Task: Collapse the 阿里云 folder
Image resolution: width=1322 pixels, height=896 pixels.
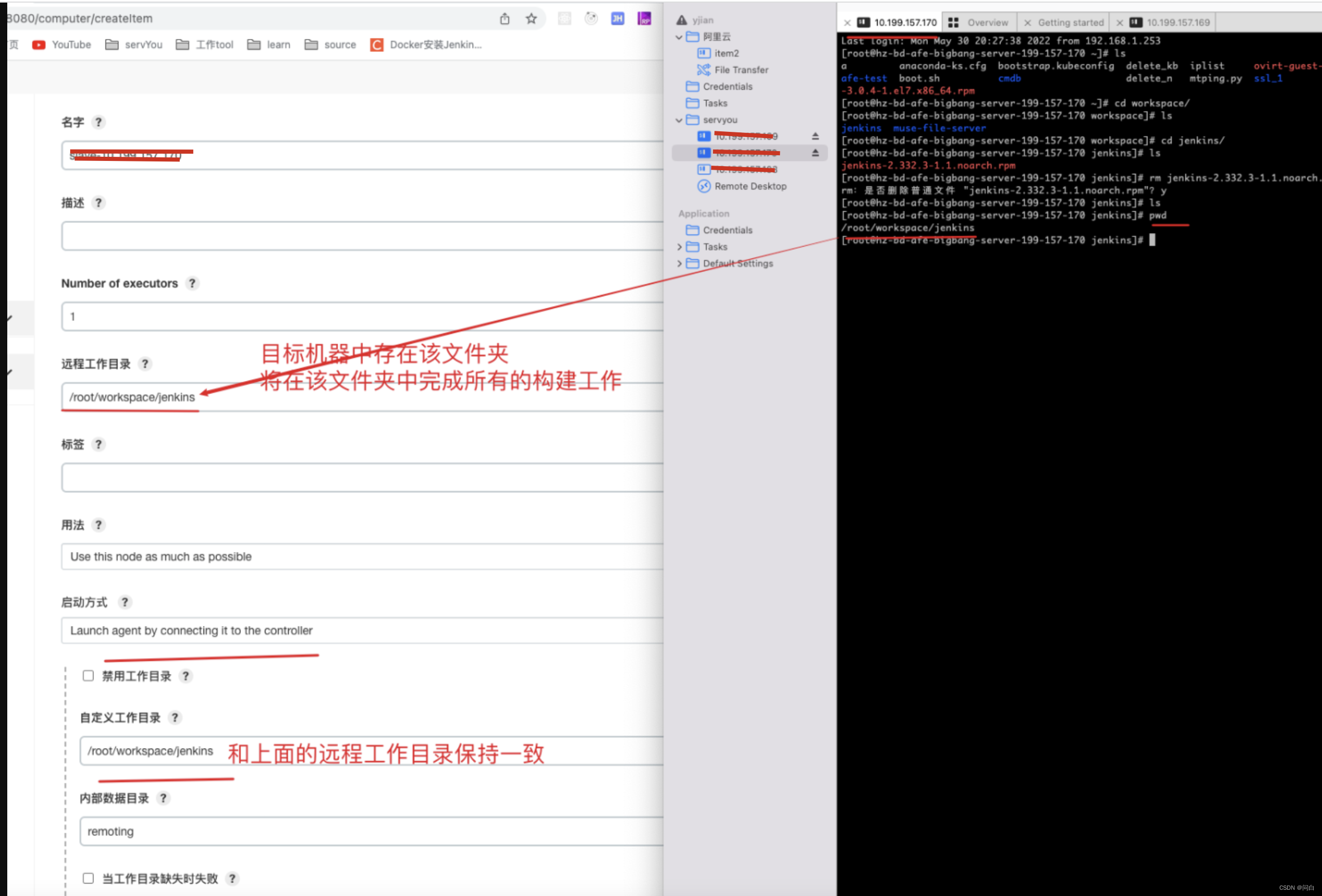Action: tap(679, 37)
